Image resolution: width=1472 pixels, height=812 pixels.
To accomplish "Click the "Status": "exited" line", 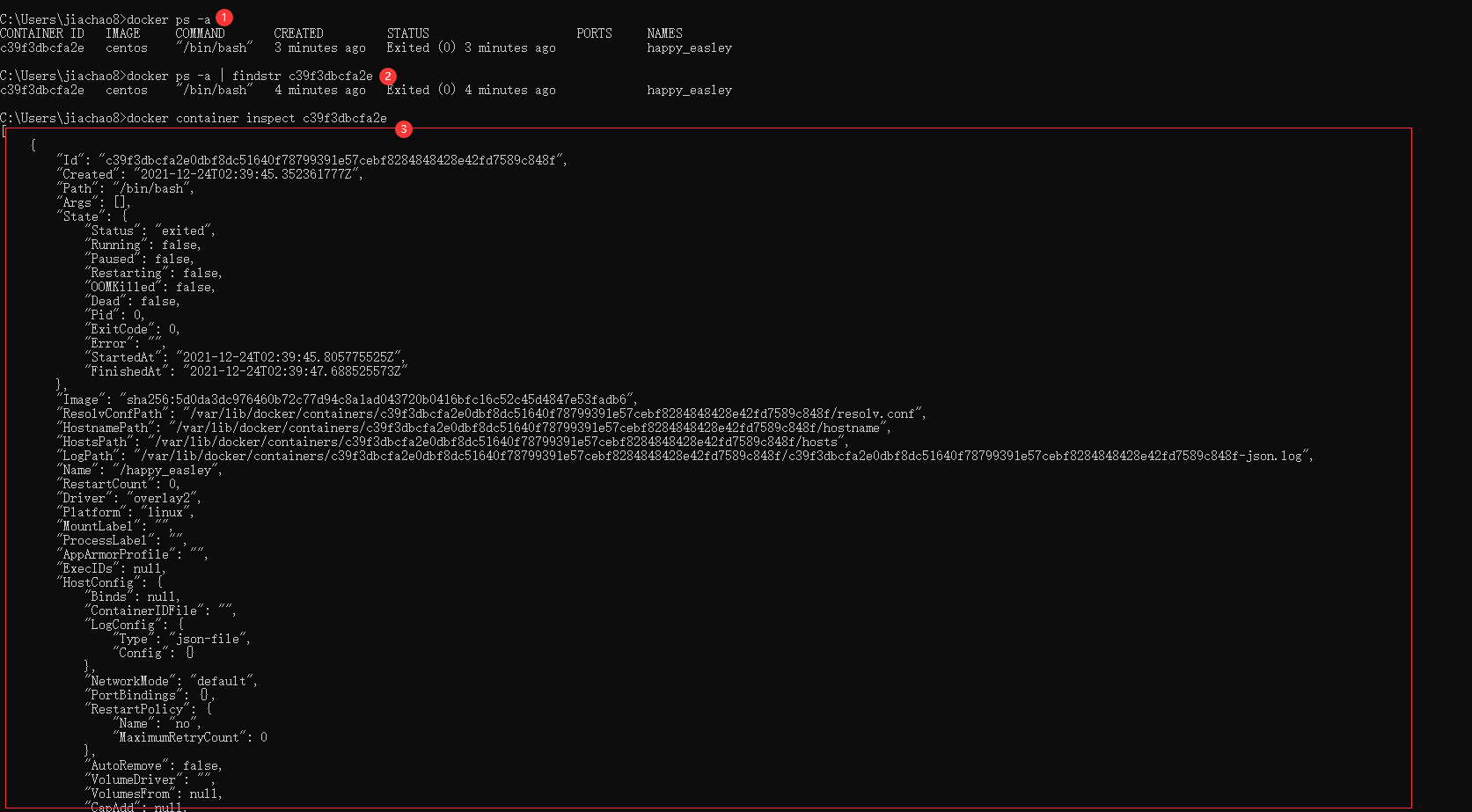I will [x=150, y=230].
